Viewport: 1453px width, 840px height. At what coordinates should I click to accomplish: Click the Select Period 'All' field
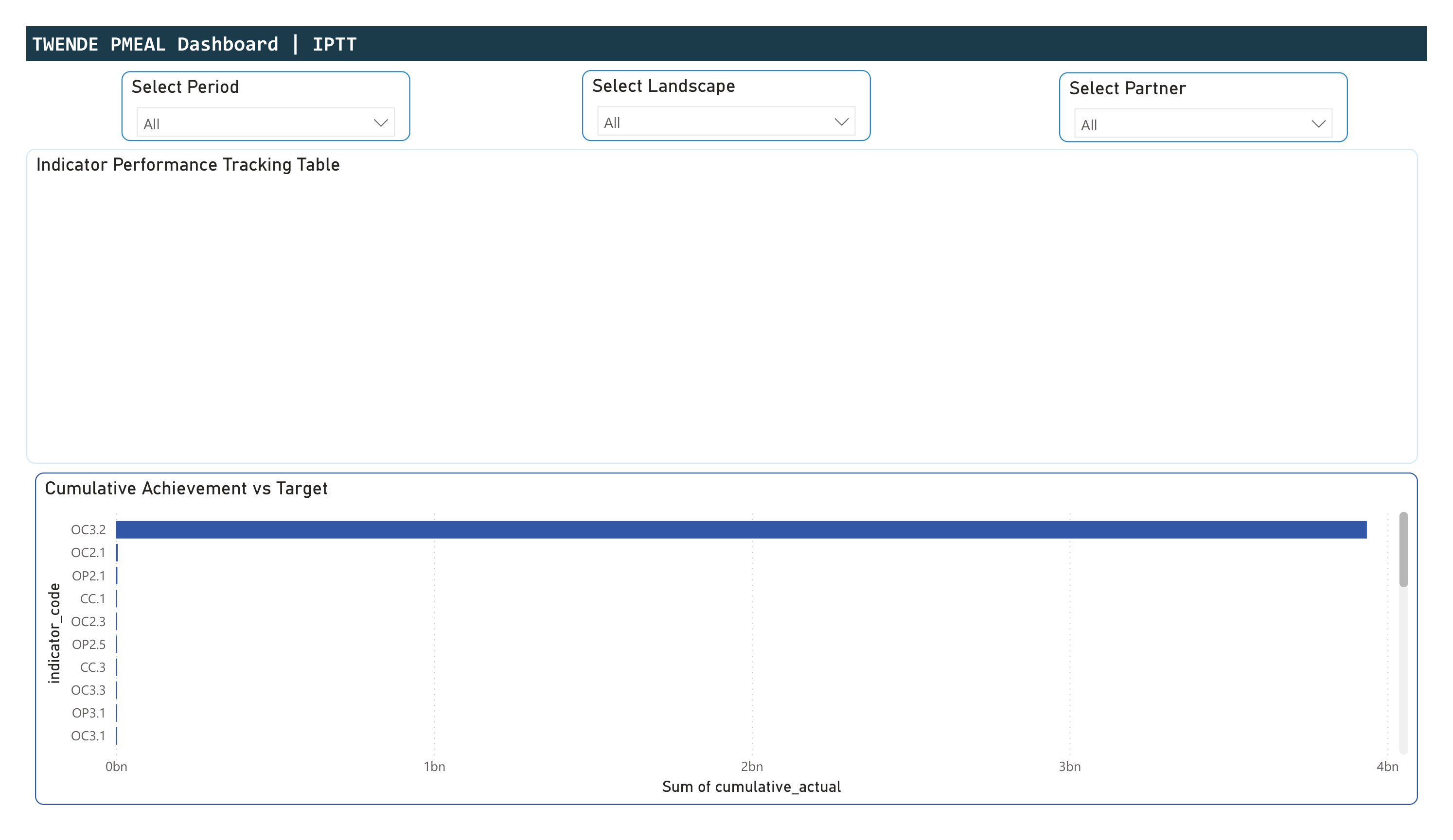click(254, 123)
